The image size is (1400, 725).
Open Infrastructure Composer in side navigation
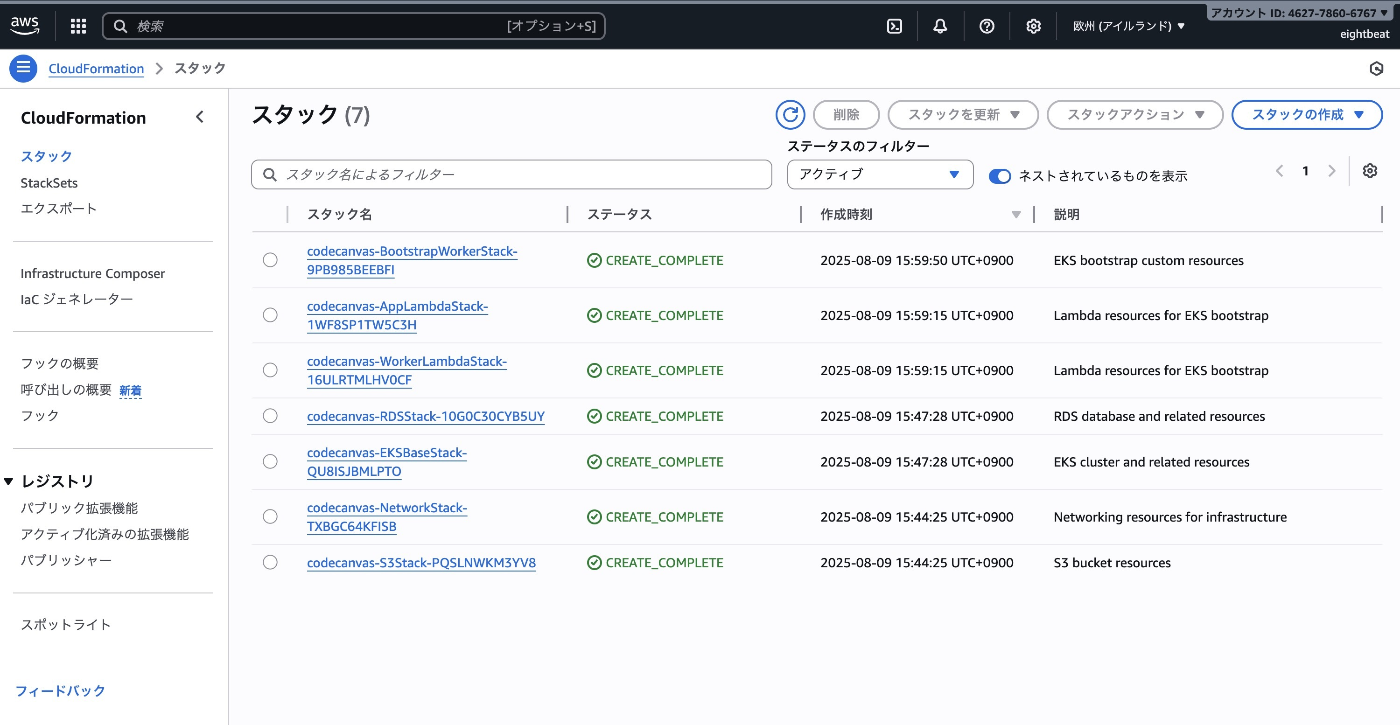point(93,274)
